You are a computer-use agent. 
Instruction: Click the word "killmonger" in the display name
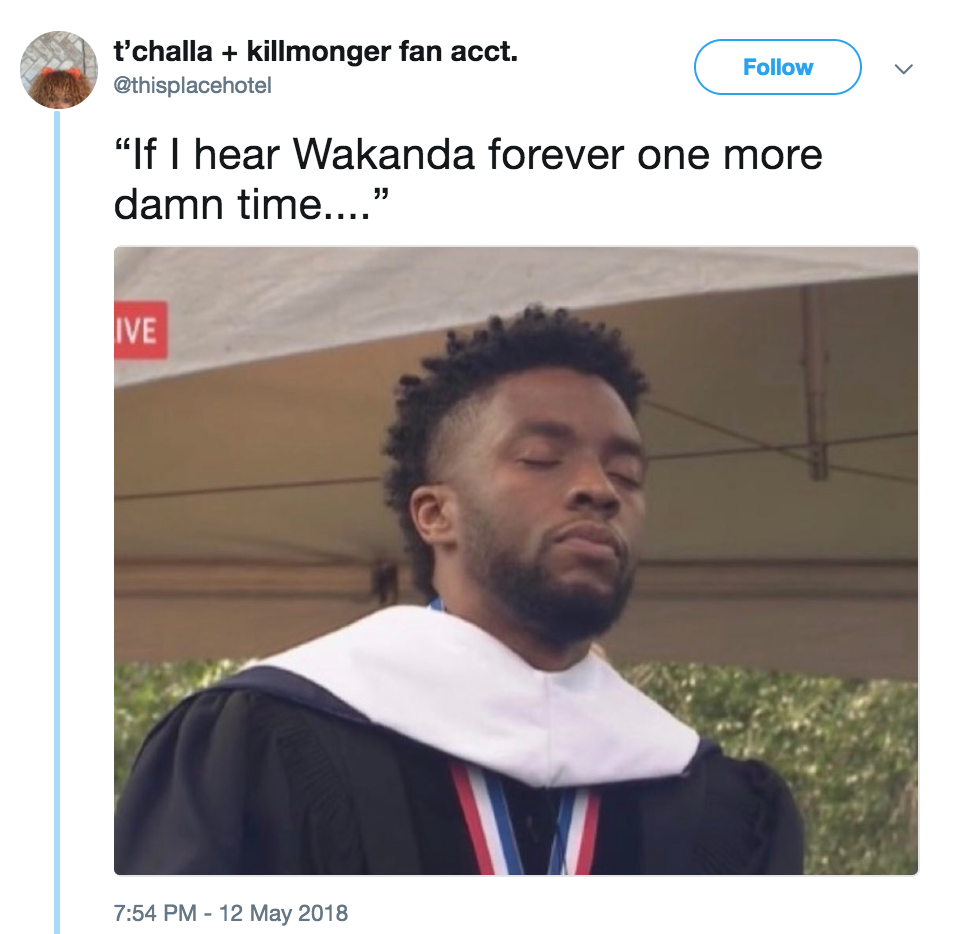[x=318, y=51]
